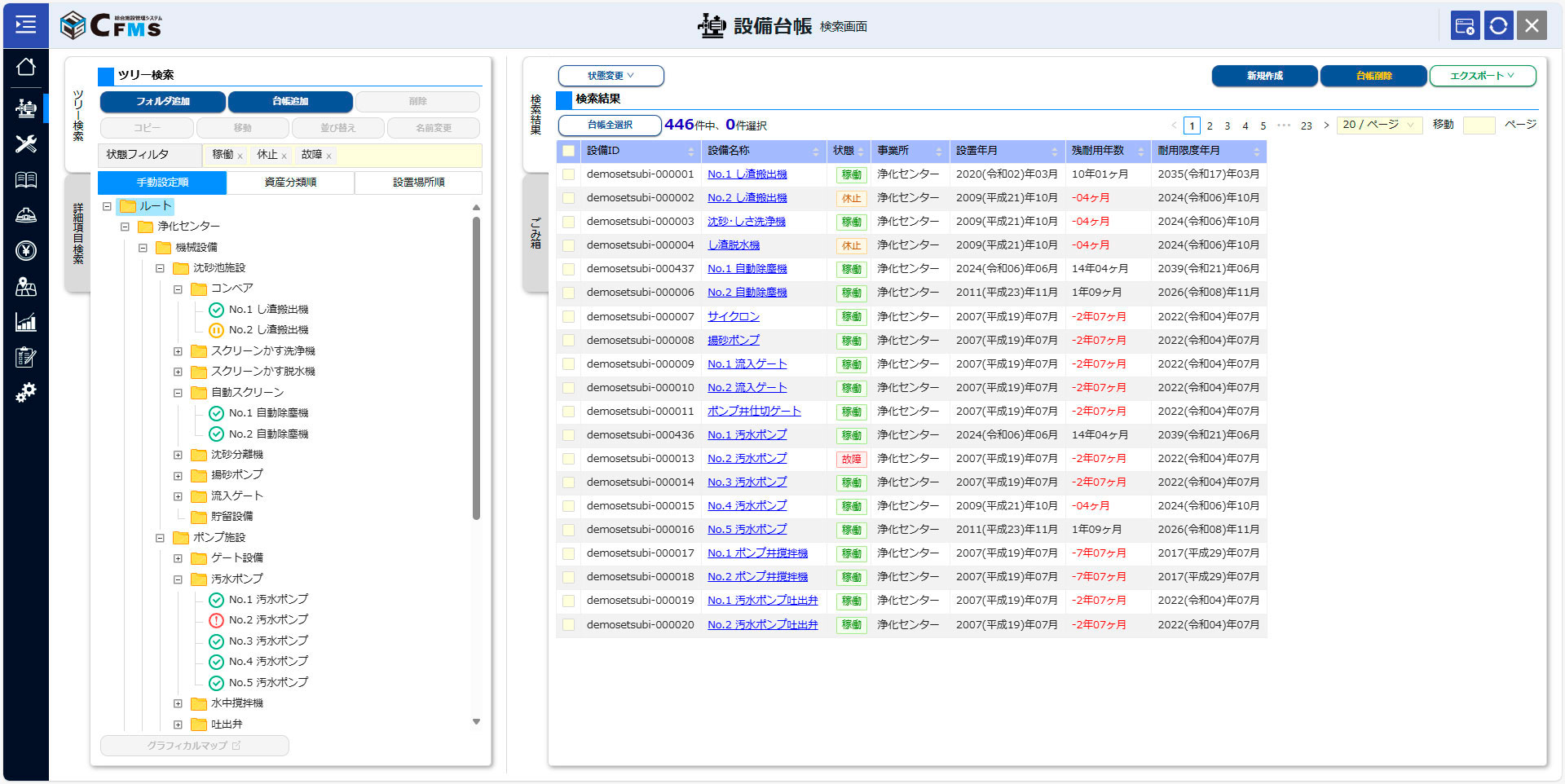
Task: Open the 状態変更 dropdown
Action: (611, 76)
